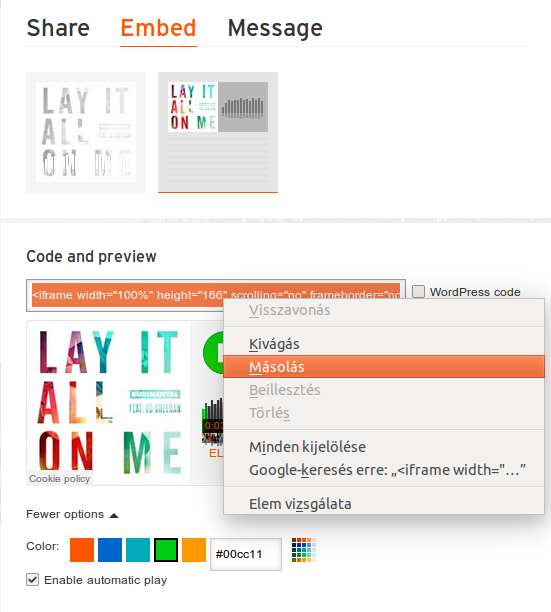Choose Törlés in the context menu

pos(384,413)
